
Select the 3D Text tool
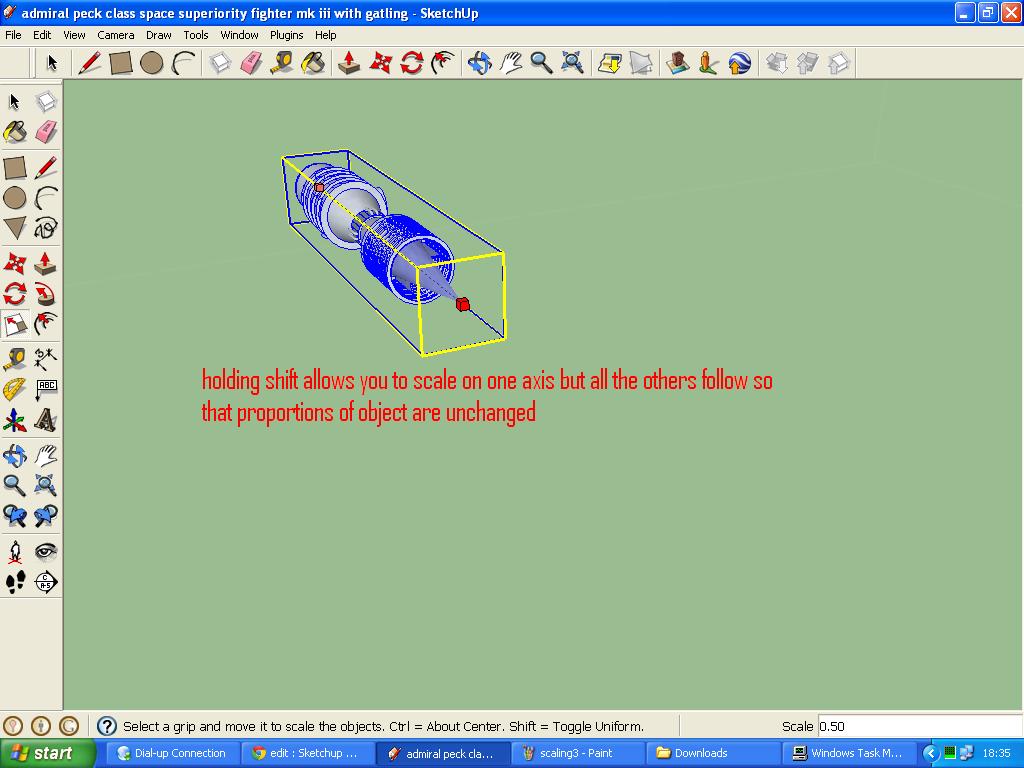pyautogui.click(x=46, y=420)
